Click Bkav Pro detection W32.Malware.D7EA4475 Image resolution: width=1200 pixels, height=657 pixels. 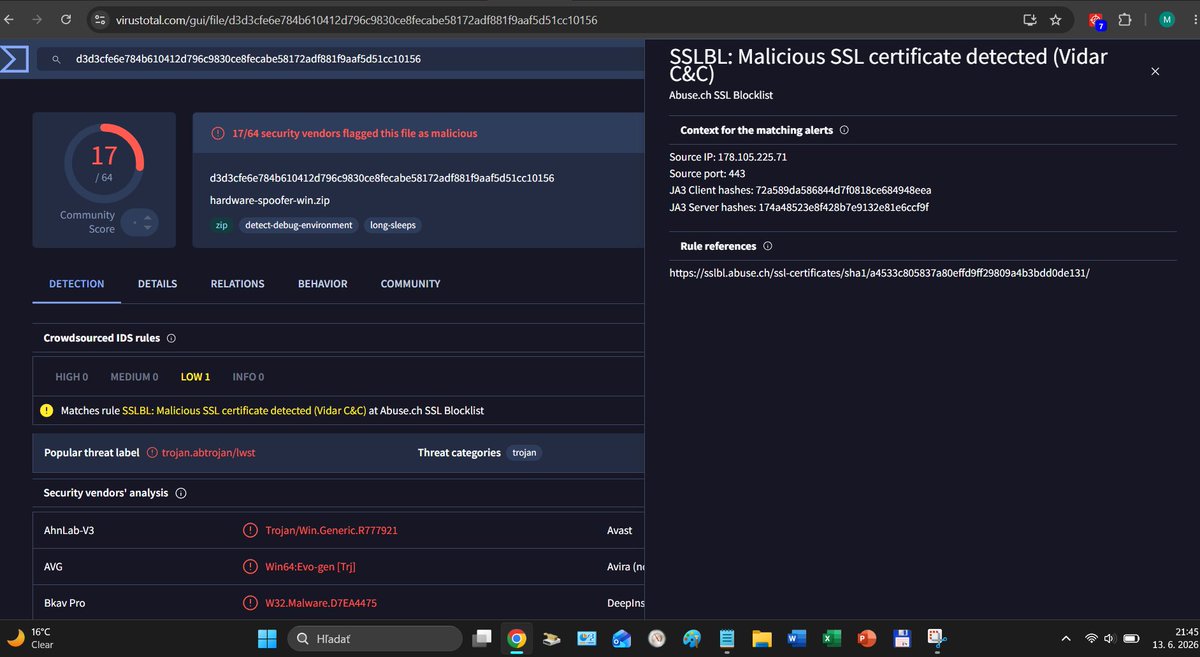[x=321, y=603]
